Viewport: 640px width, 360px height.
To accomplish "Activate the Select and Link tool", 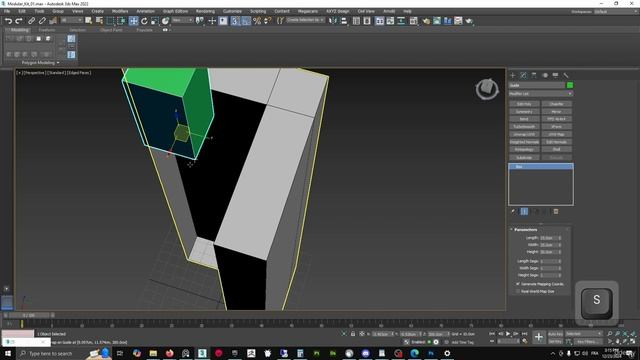I will click(31, 20).
